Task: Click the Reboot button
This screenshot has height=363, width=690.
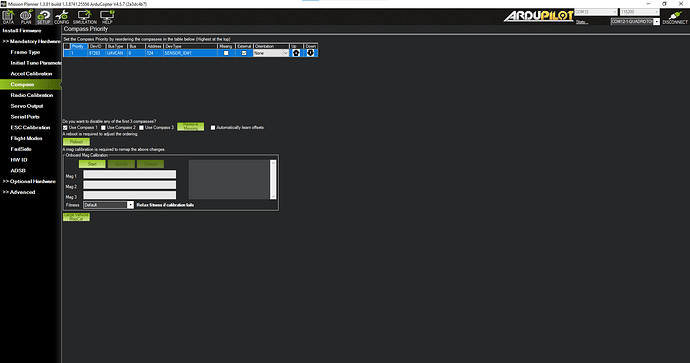Action: [76, 142]
